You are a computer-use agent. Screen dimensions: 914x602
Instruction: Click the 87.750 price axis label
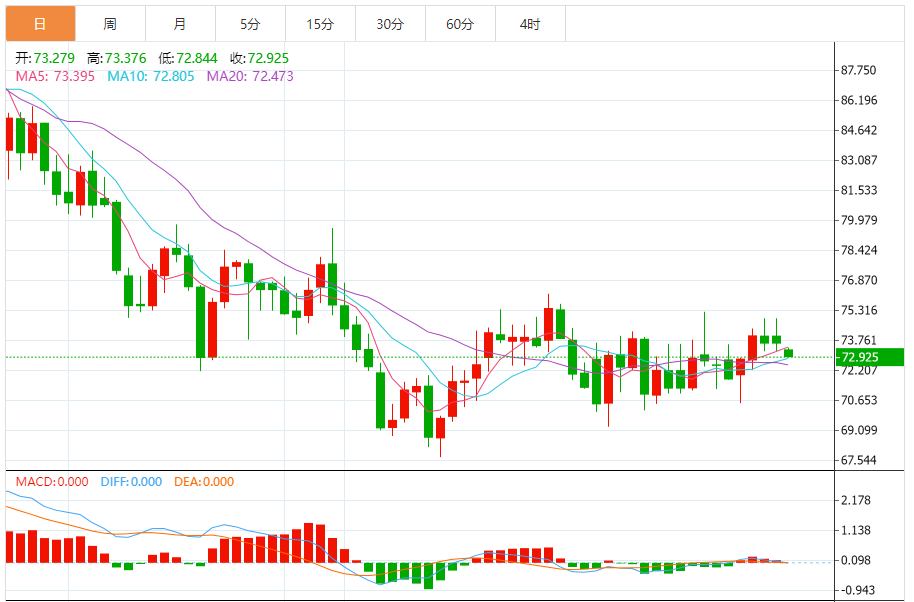(858, 70)
